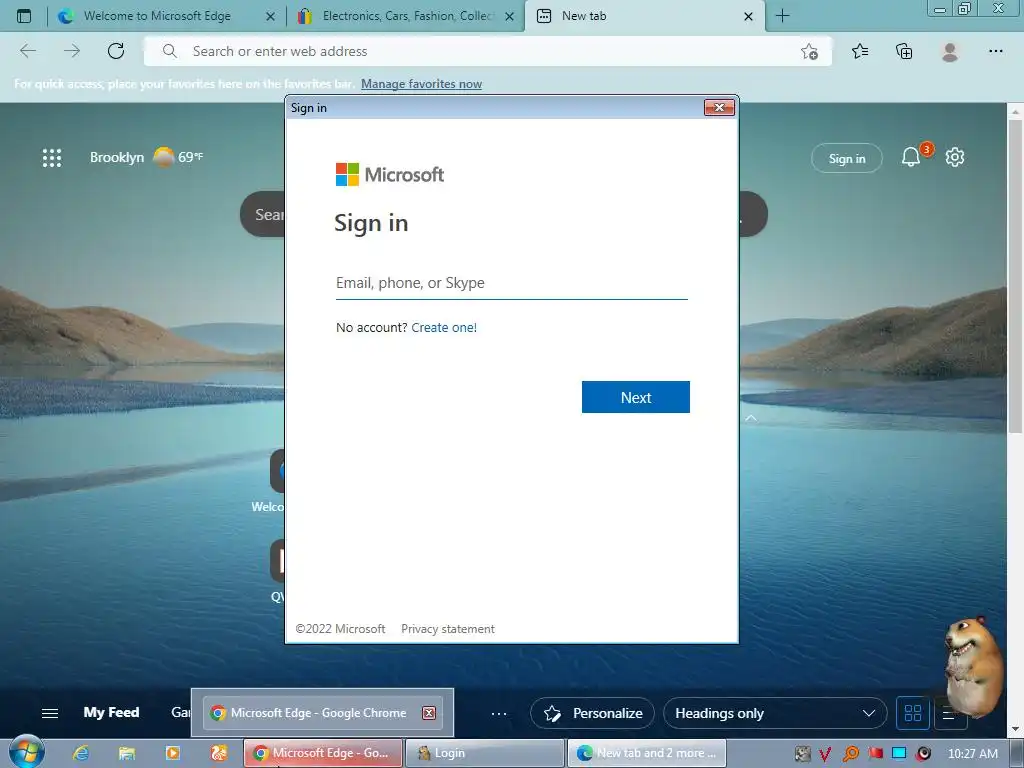The width and height of the screenshot is (1024, 768).
Task: Click the orange magnifier tray icon
Action: point(851,754)
